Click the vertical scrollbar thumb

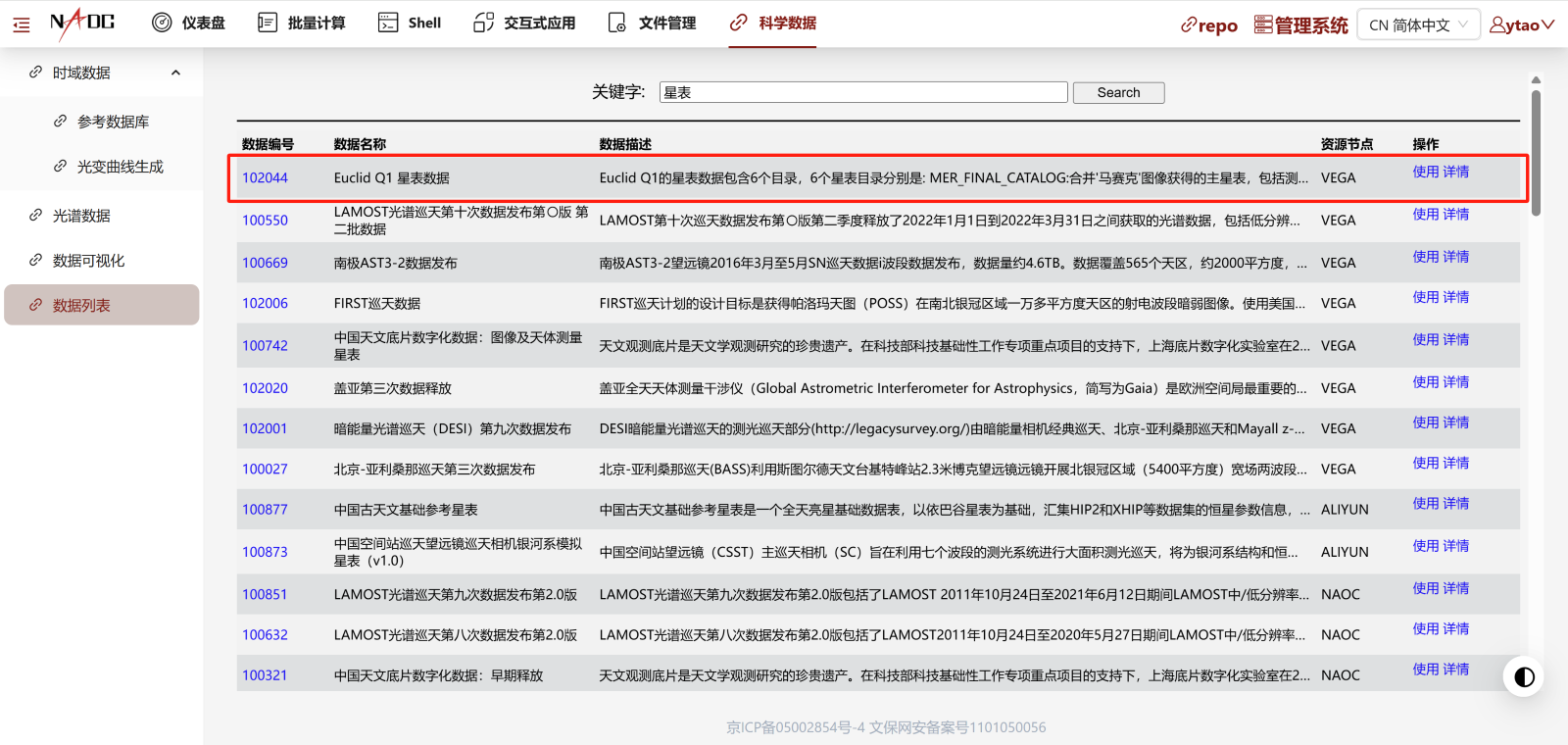tap(1536, 152)
